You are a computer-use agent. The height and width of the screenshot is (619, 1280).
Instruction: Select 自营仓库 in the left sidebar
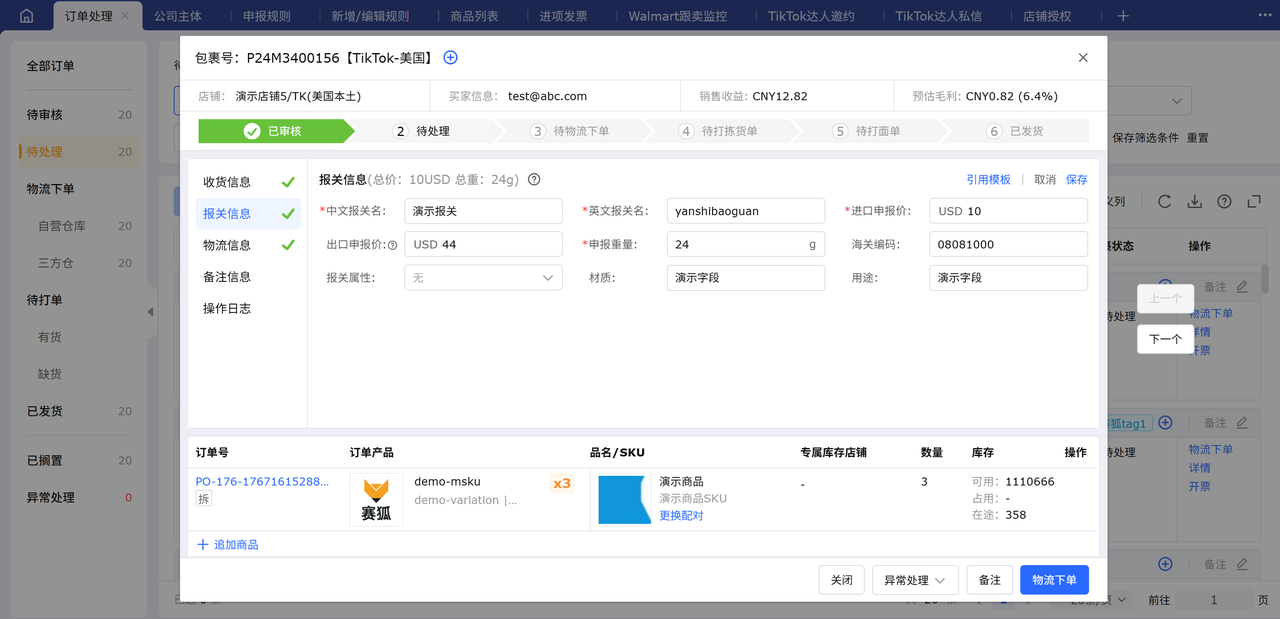point(80,226)
